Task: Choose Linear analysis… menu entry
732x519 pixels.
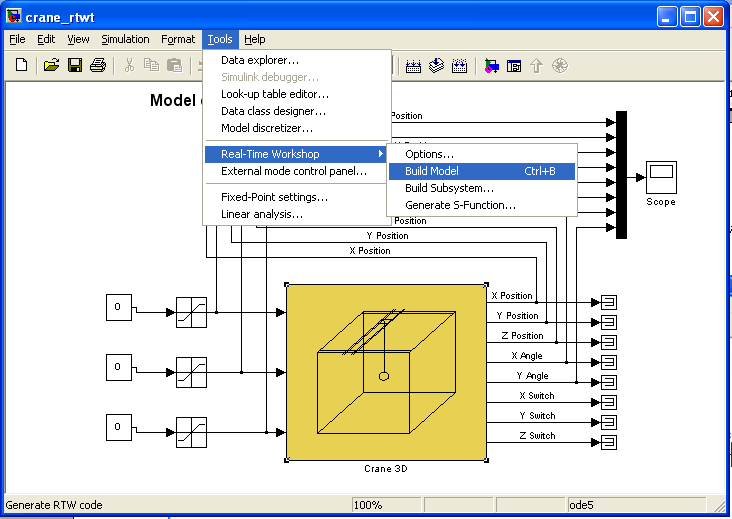Action: click(x=296, y=214)
